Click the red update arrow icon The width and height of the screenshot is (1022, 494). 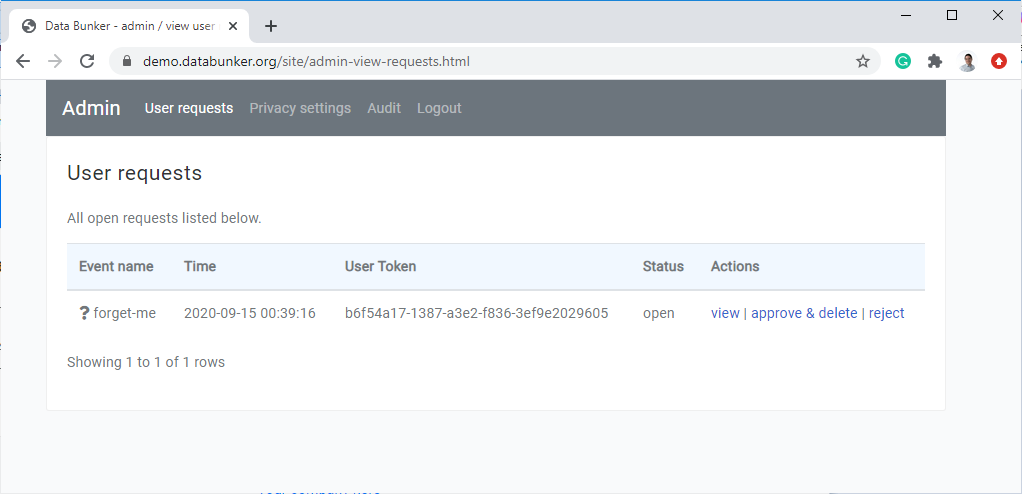coord(999,61)
